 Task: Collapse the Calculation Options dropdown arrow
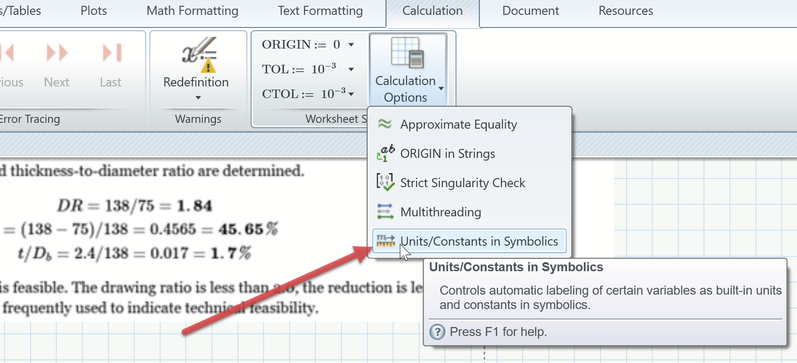(x=441, y=89)
